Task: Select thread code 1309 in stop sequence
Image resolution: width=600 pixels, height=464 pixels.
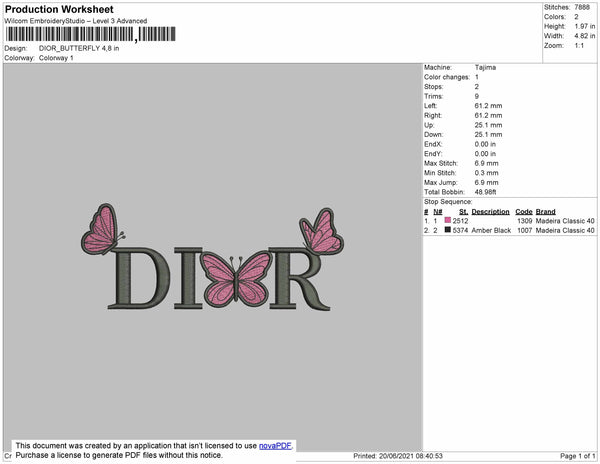Action: [x=524, y=221]
